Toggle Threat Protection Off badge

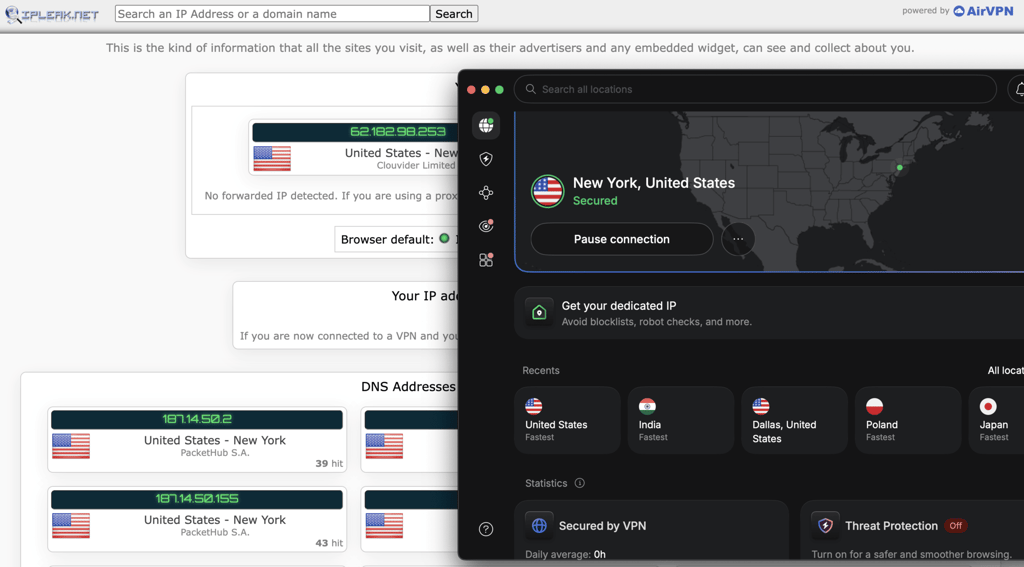pyautogui.click(x=955, y=526)
